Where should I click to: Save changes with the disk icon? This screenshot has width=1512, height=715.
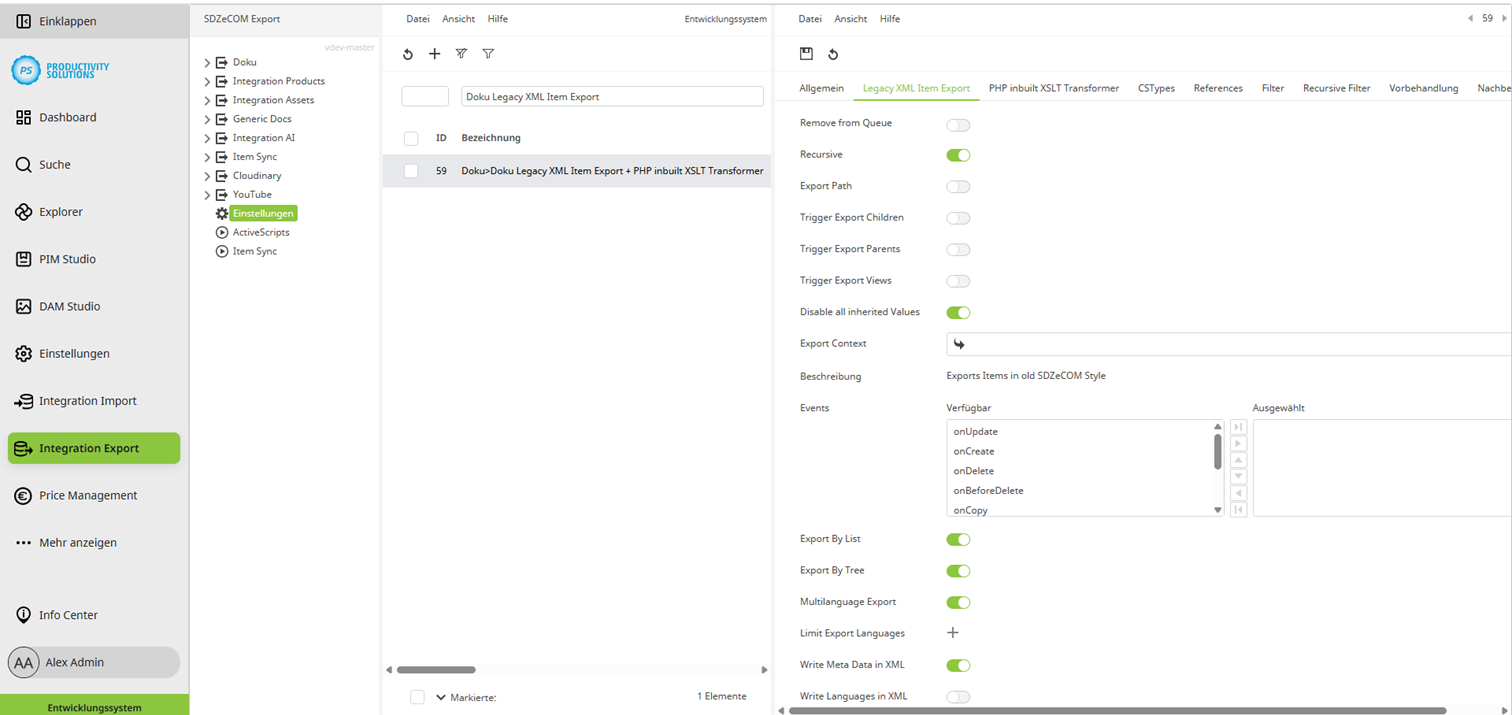tap(808, 54)
